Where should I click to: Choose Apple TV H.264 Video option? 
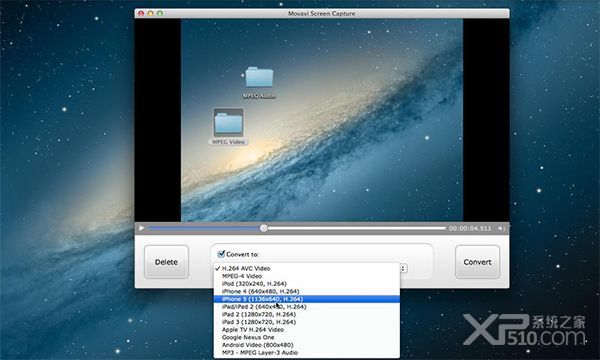click(x=307, y=329)
